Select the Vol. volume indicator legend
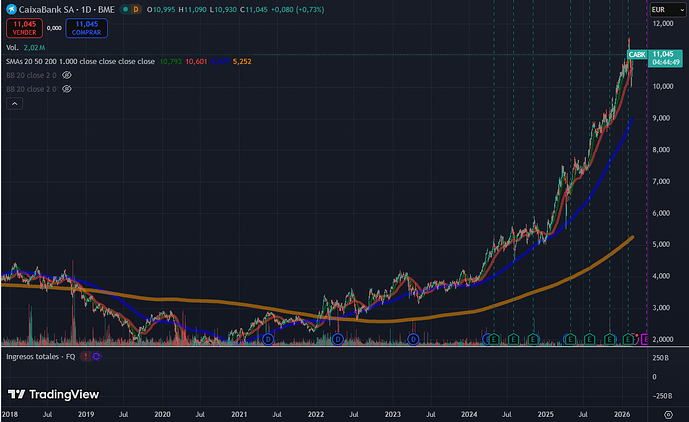Viewport: 689px width, 422px height. pos(13,47)
